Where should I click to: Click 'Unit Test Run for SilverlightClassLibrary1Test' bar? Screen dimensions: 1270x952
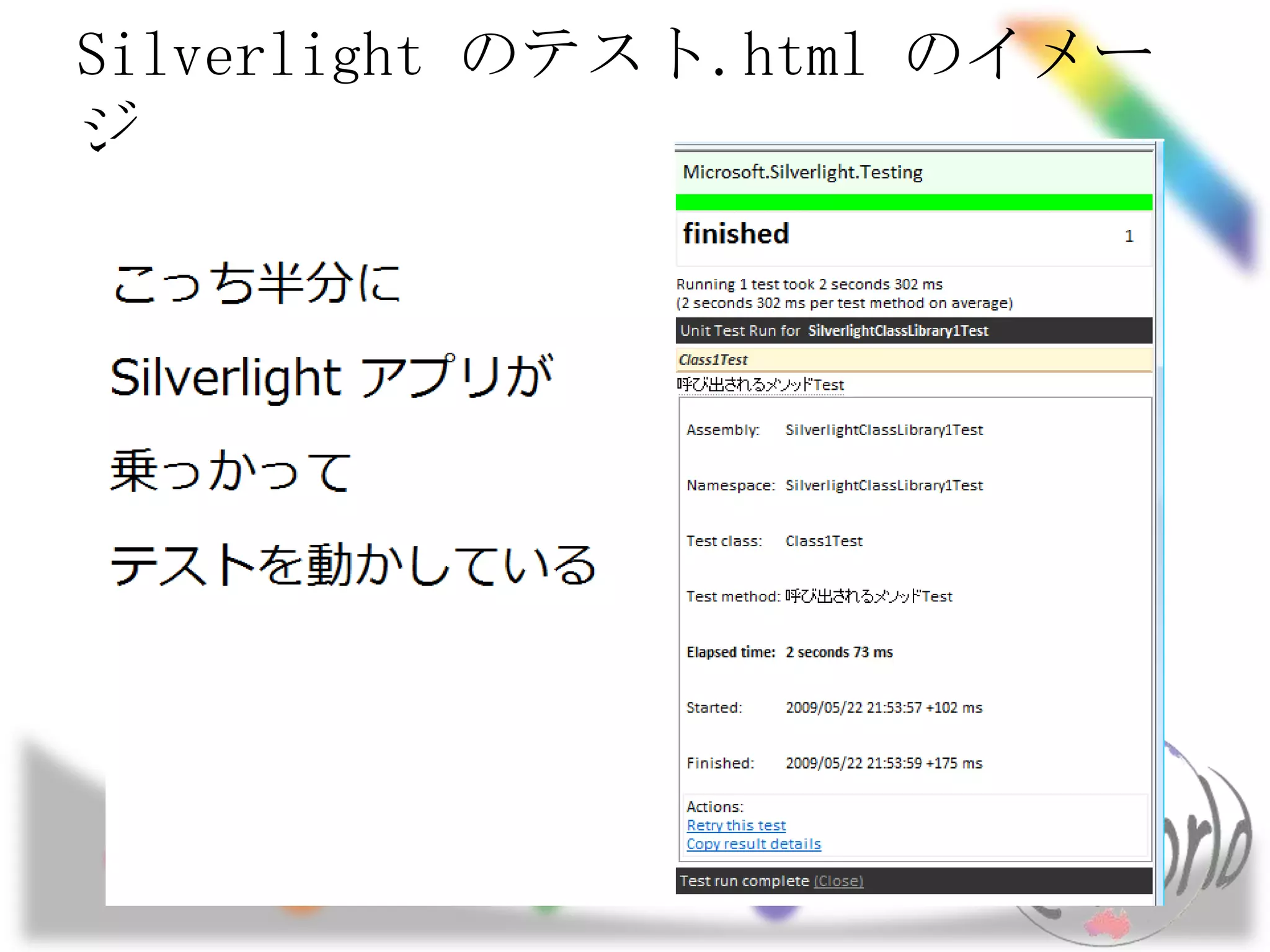[x=914, y=330]
